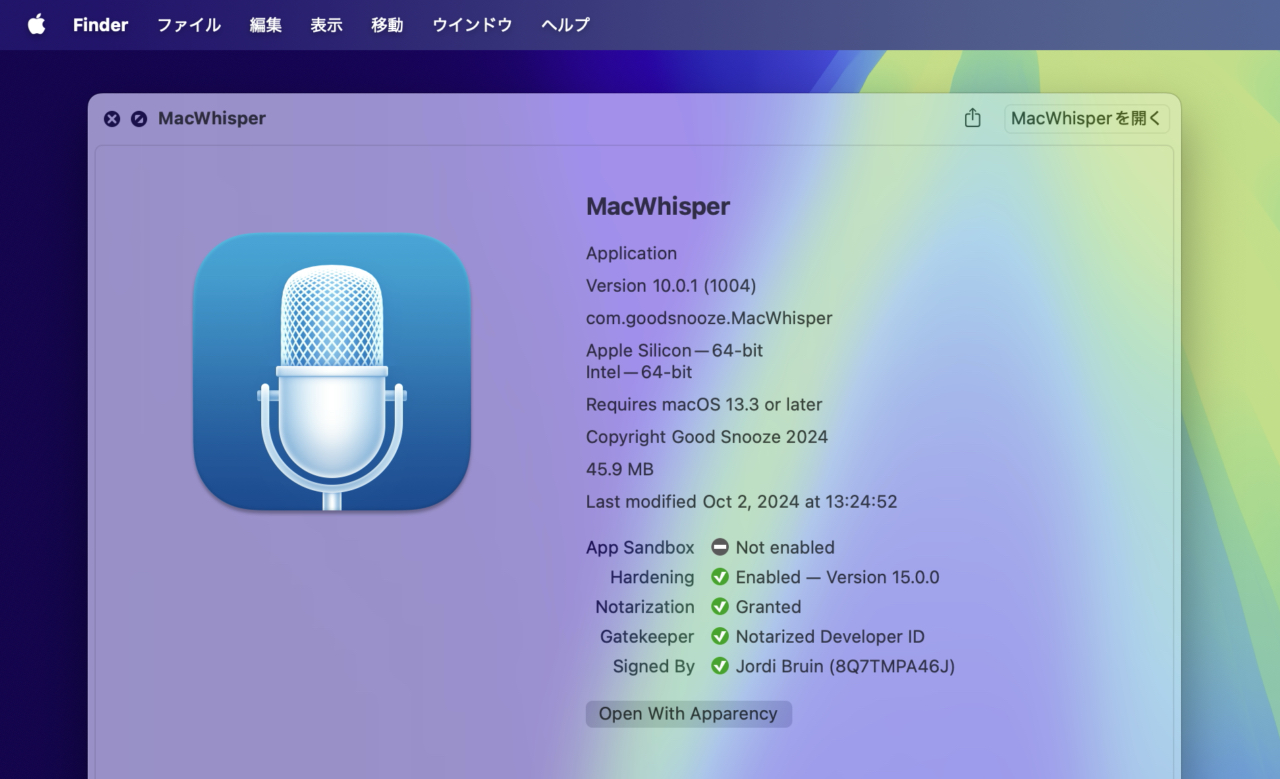Click the 45.9 MB size text

(x=620, y=469)
